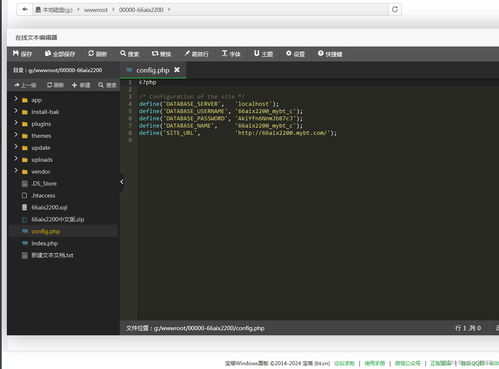The image size is (499, 369).
Task: Expand the plugins folder chevron
Action: coord(16,123)
